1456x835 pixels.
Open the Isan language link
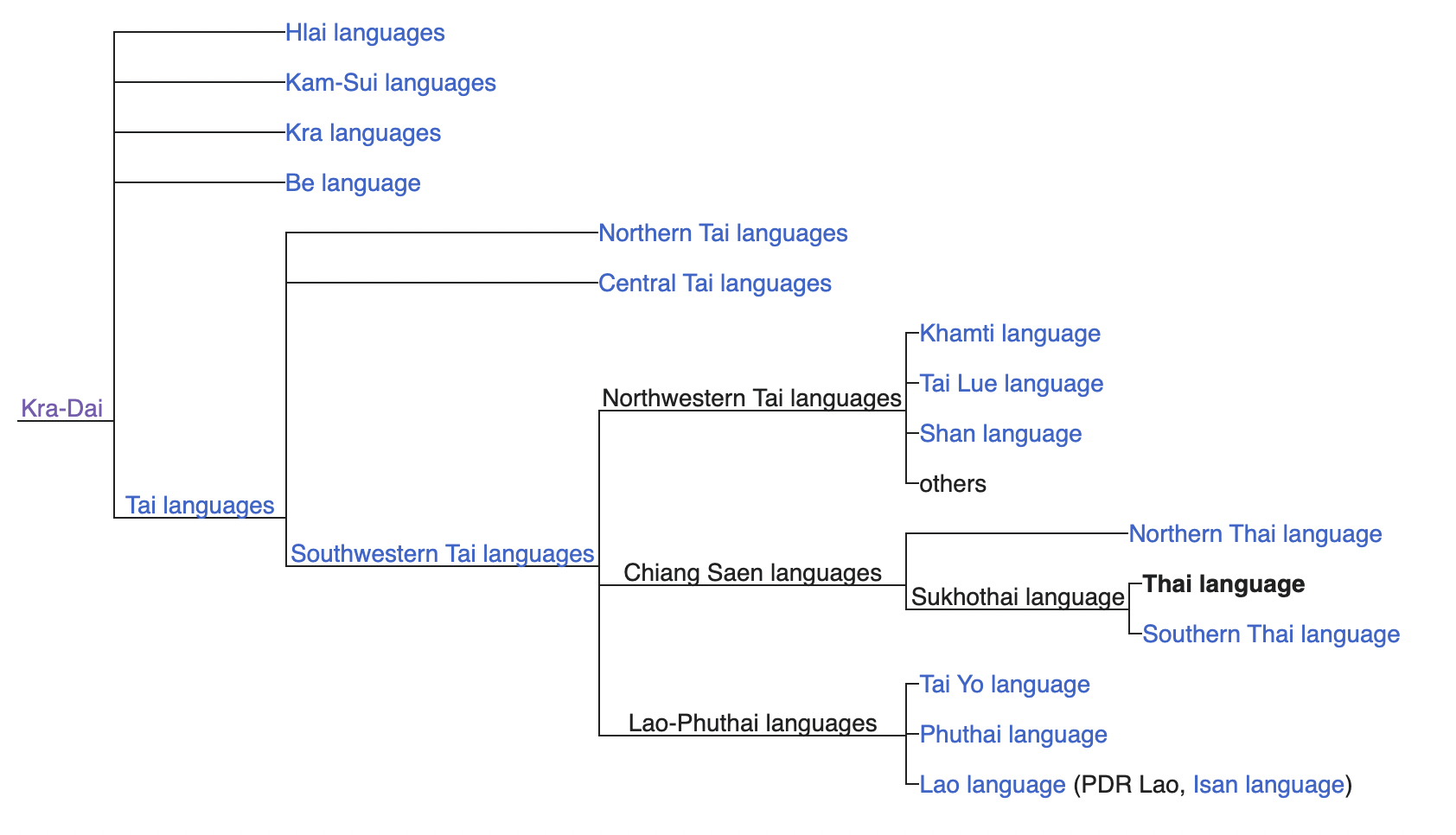pos(1269,786)
